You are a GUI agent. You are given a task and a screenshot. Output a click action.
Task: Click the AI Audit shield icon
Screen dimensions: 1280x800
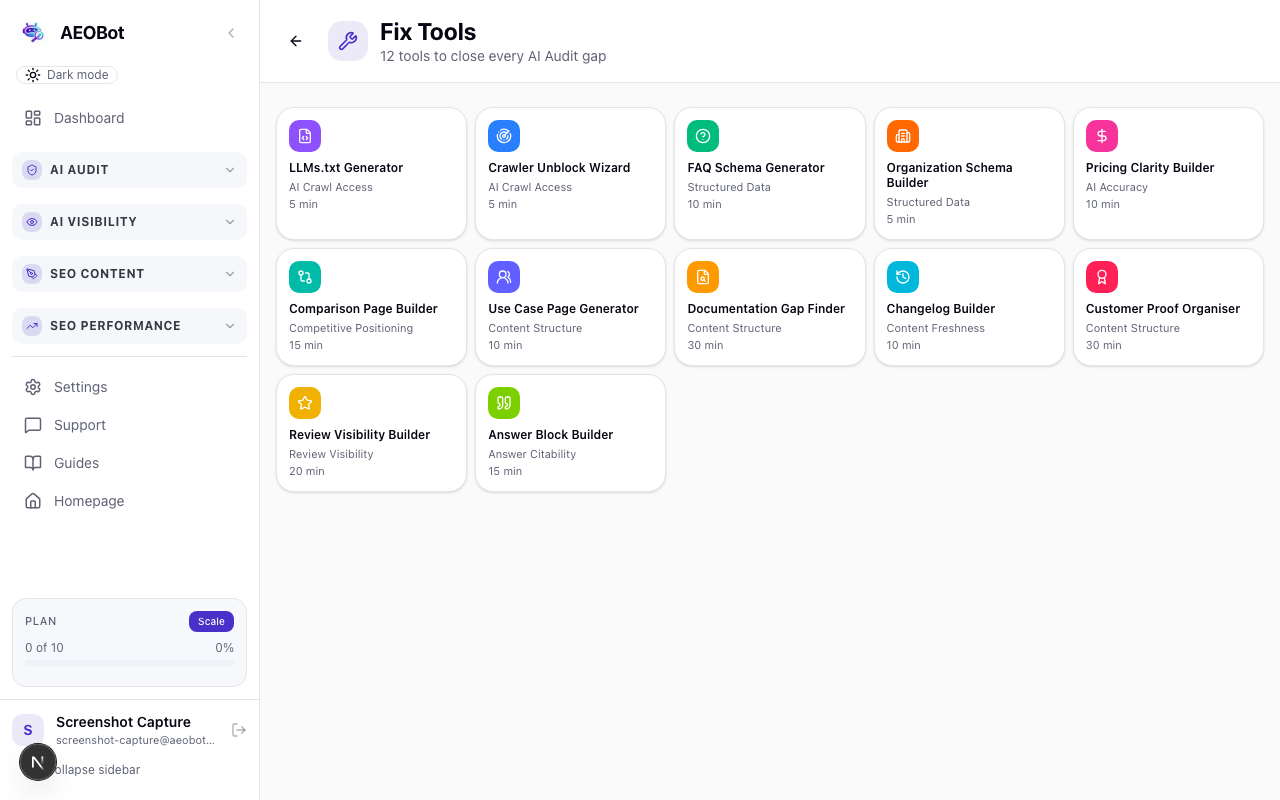32,170
